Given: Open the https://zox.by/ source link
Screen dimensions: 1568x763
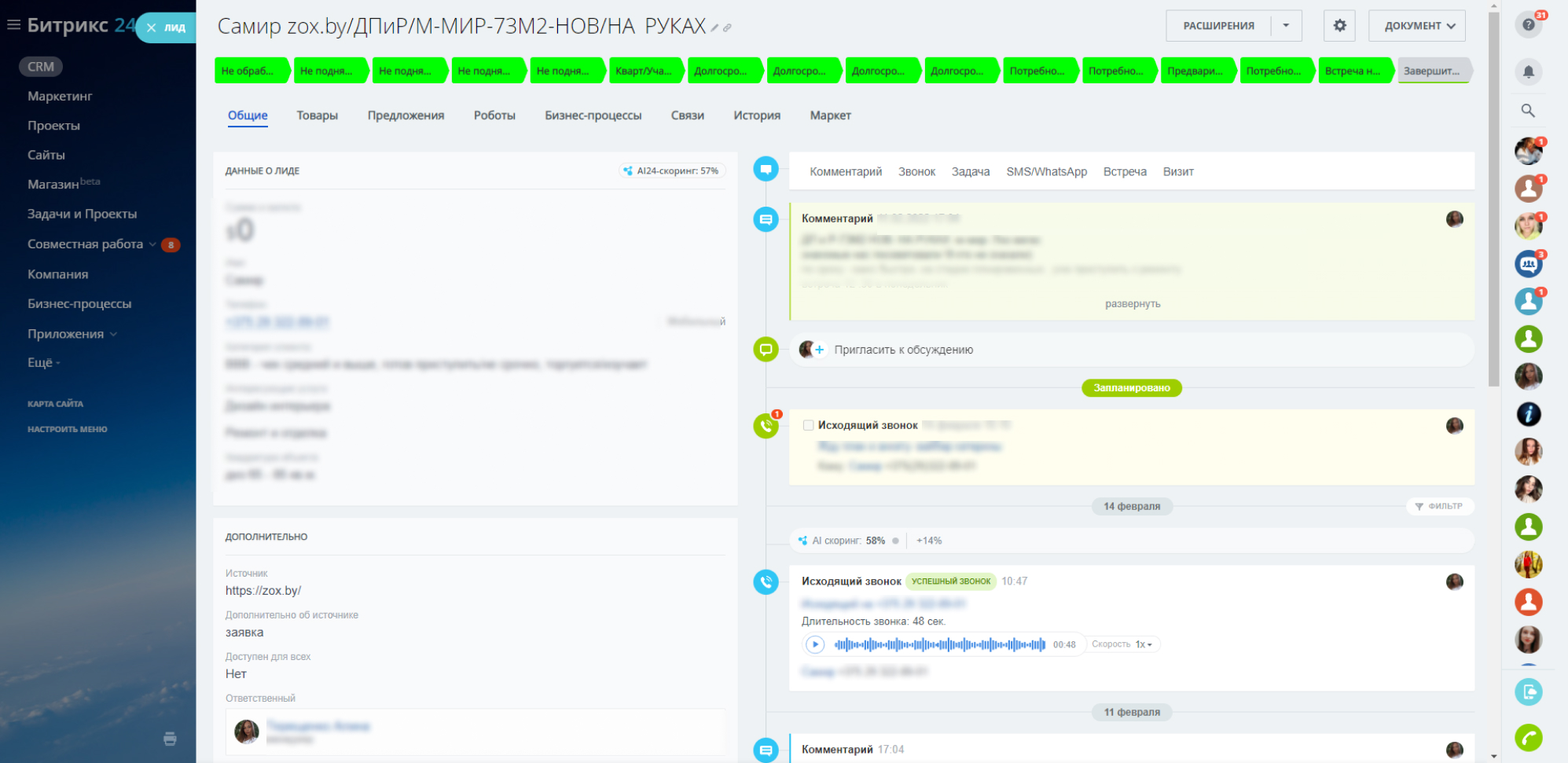Looking at the screenshot, I should click(263, 591).
